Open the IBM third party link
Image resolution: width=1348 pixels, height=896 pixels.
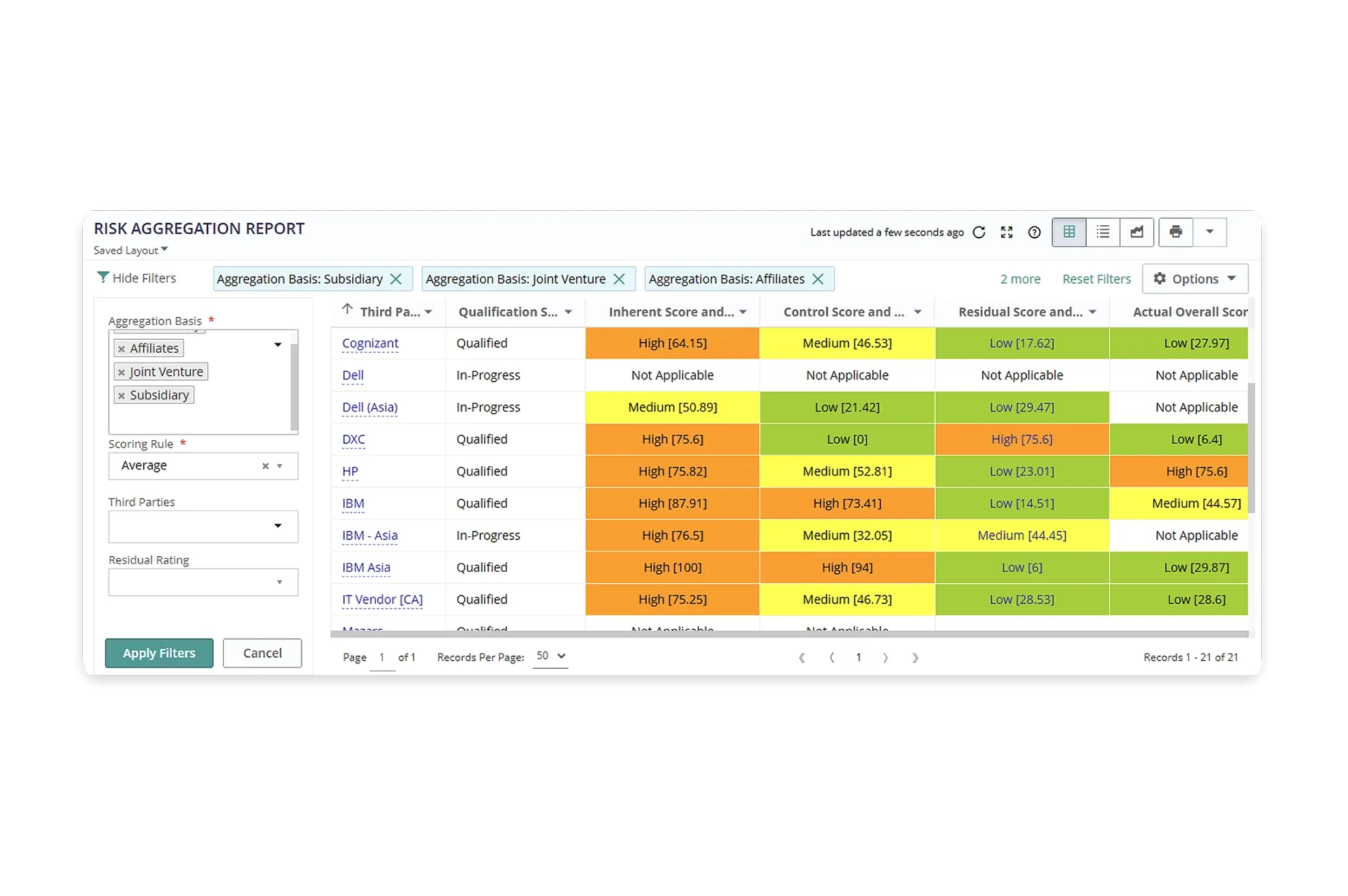pos(353,504)
